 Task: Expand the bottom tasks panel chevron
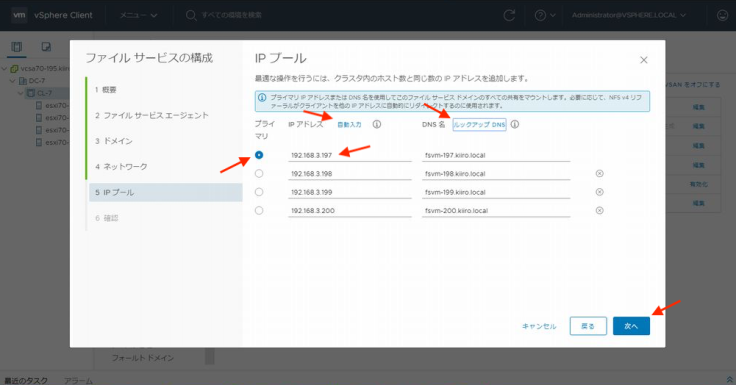(x=729, y=380)
